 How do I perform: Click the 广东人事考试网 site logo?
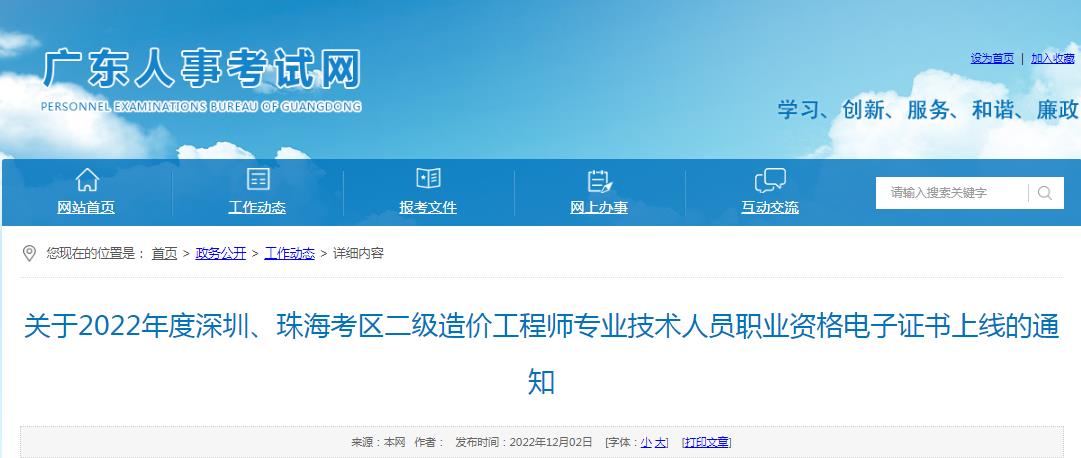(x=201, y=77)
